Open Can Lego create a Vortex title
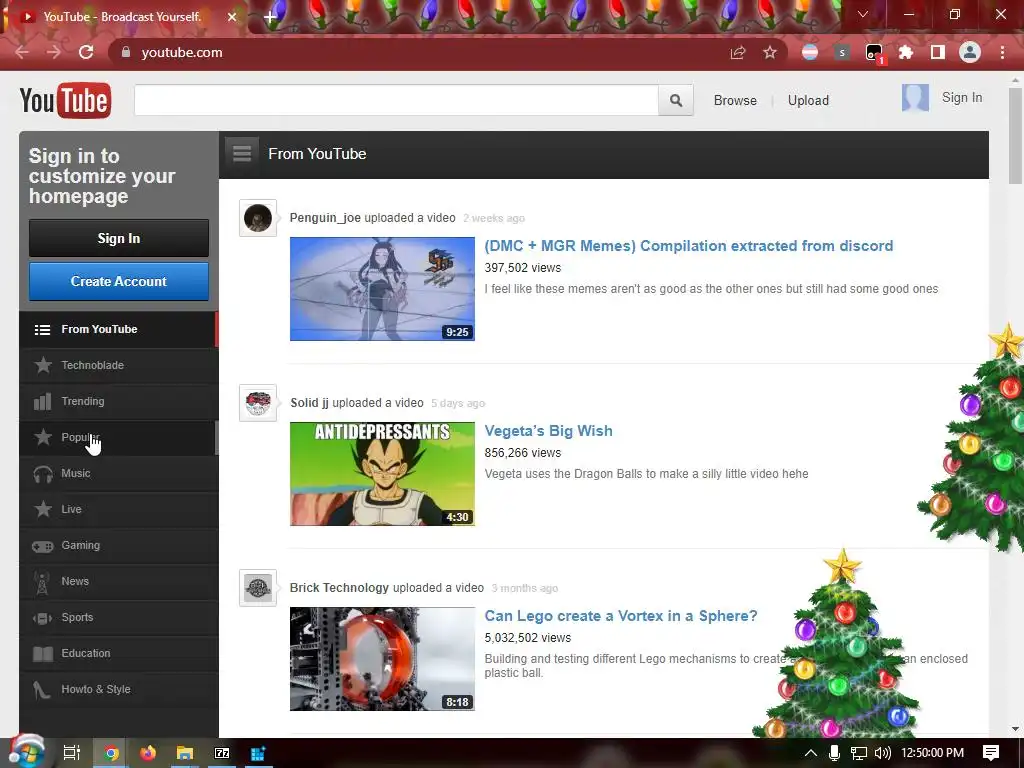This screenshot has height=768, width=1024. point(621,616)
